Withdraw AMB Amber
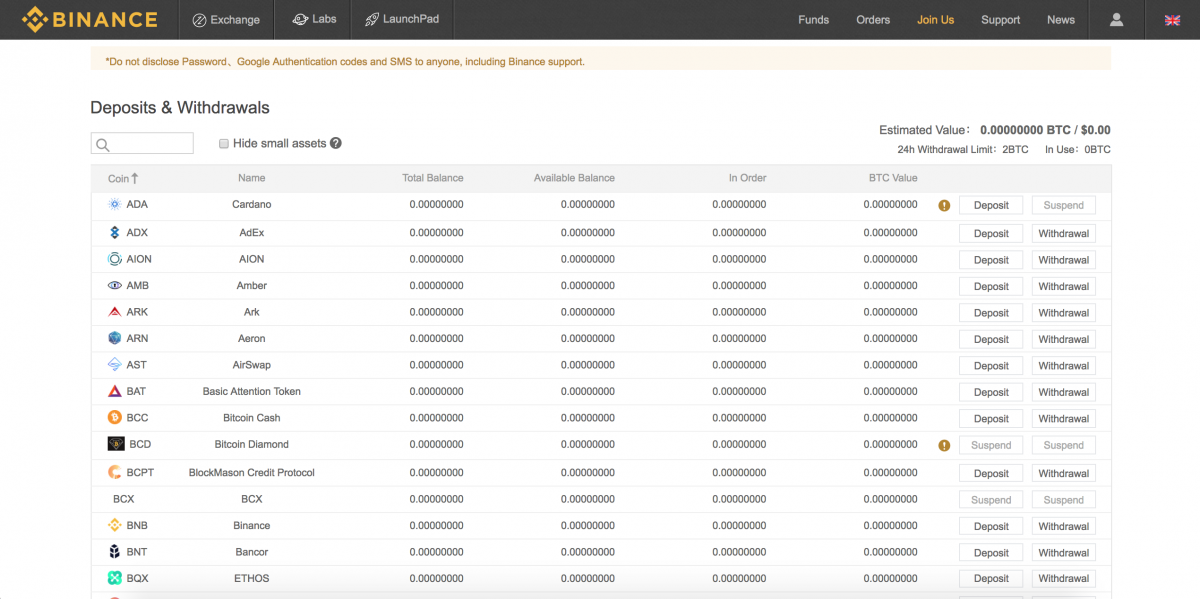 click(1064, 286)
